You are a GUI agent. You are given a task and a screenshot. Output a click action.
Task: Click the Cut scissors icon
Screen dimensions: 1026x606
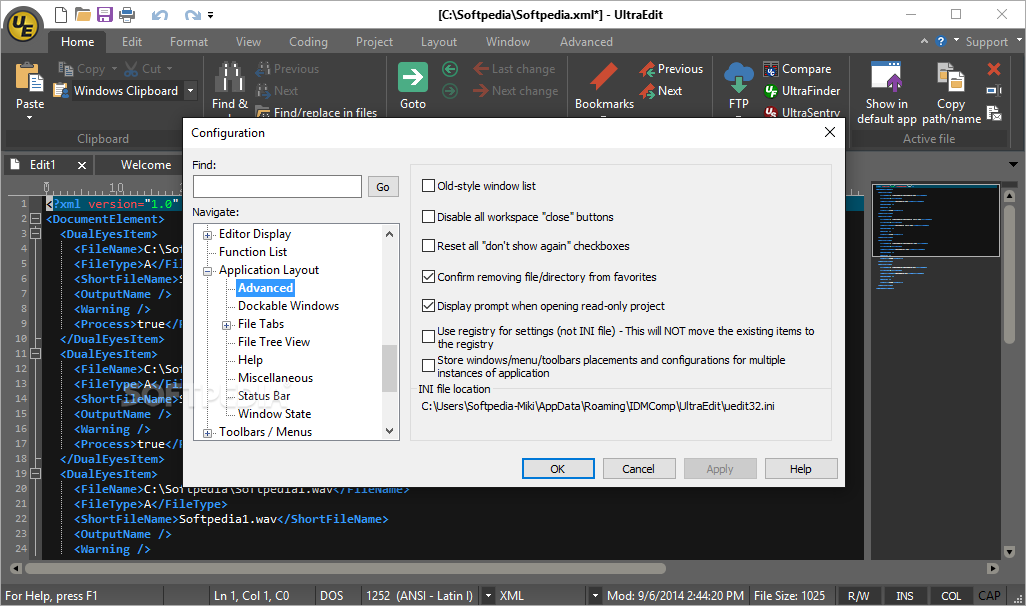coord(131,68)
